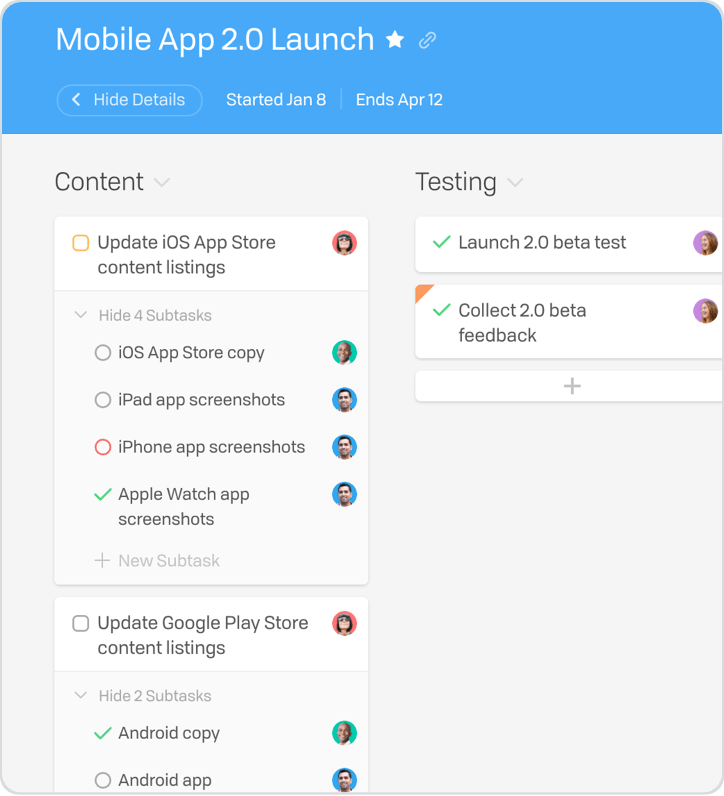
Task: Collapse the Hide 2 Subtasks section
Action: point(143,695)
